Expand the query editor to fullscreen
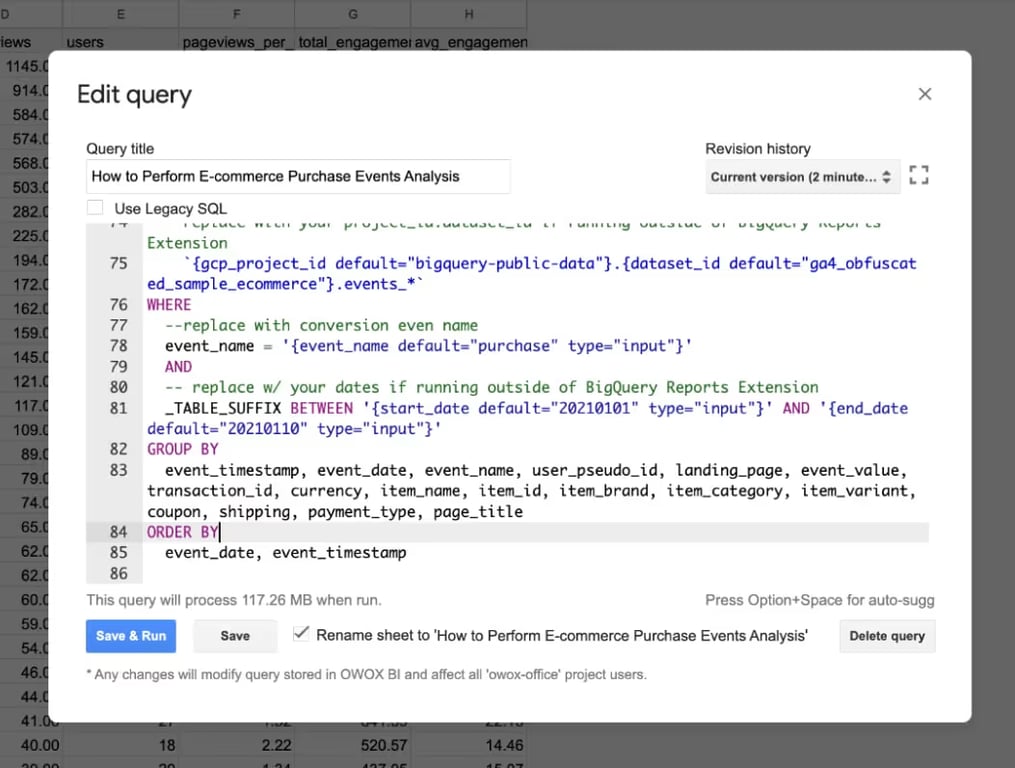 tap(919, 175)
